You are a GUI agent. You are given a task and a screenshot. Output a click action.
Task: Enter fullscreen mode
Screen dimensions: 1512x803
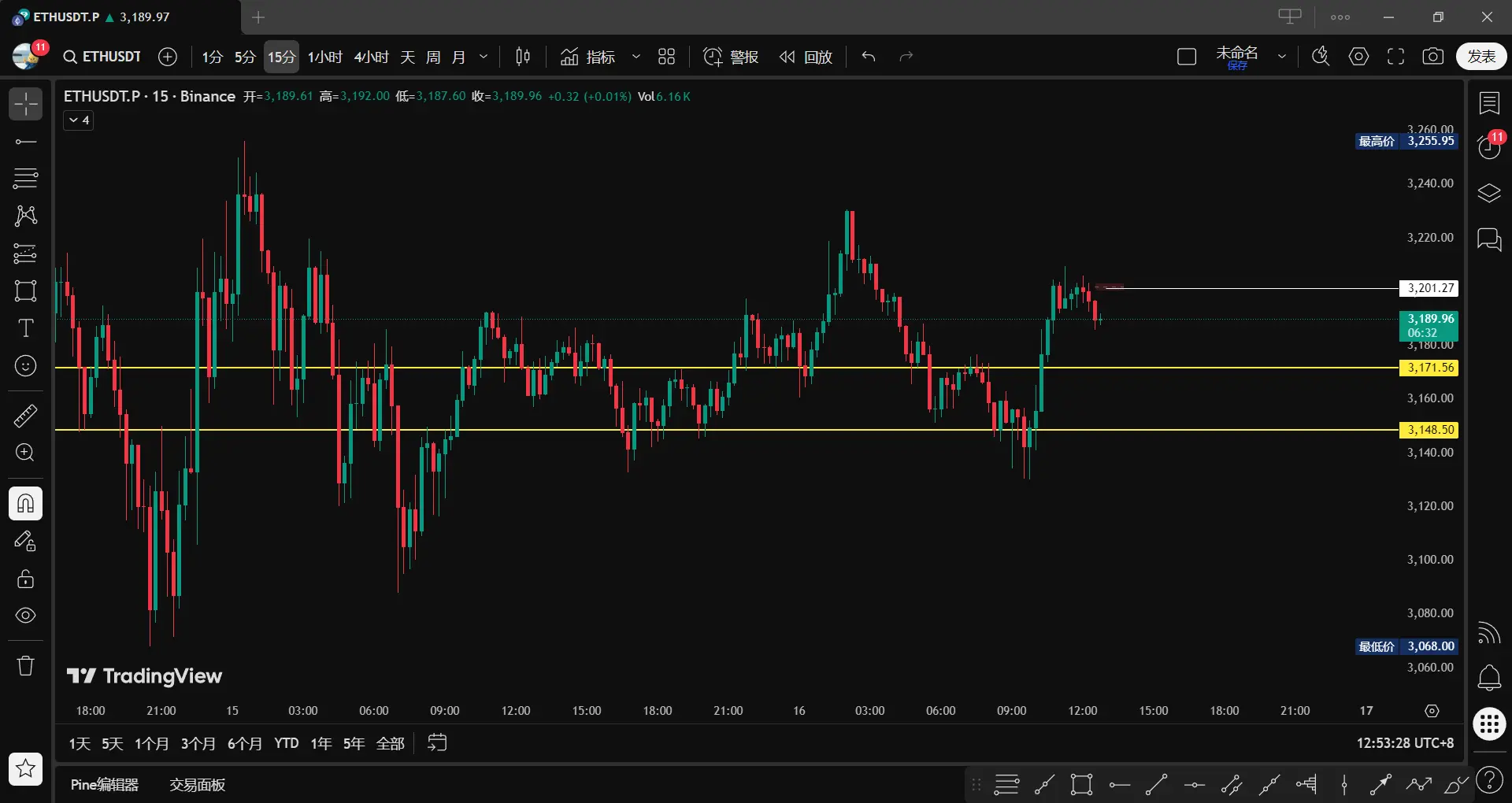pyautogui.click(x=1395, y=57)
